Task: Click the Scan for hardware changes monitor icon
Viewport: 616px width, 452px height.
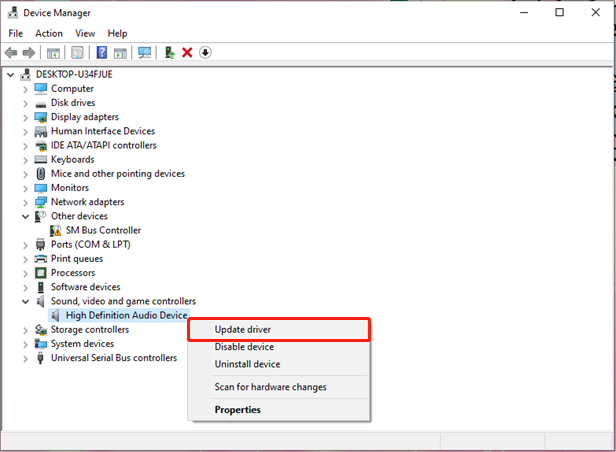Action: point(145,53)
